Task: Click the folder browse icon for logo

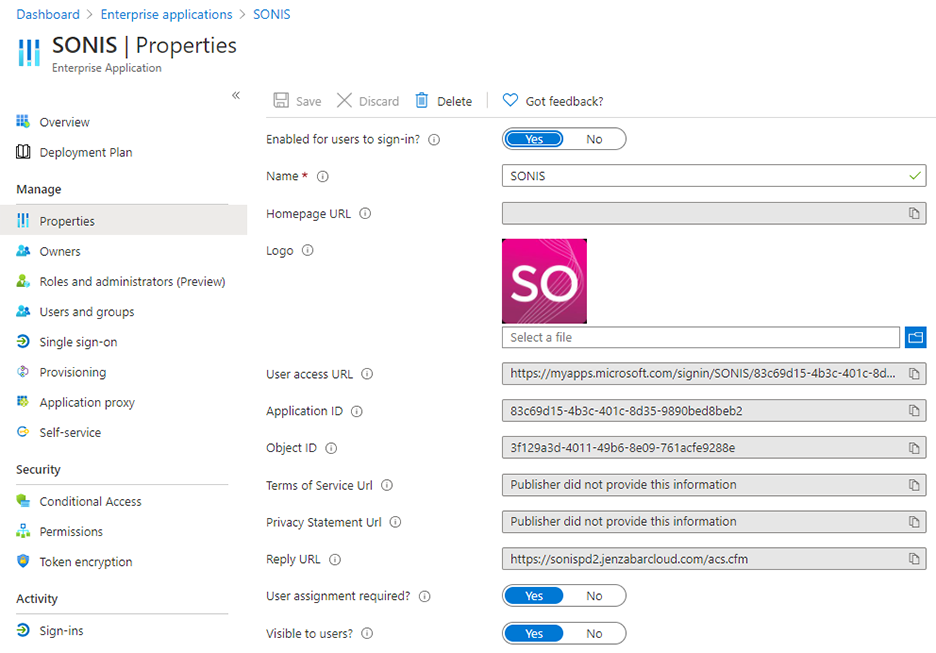Action: (915, 337)
